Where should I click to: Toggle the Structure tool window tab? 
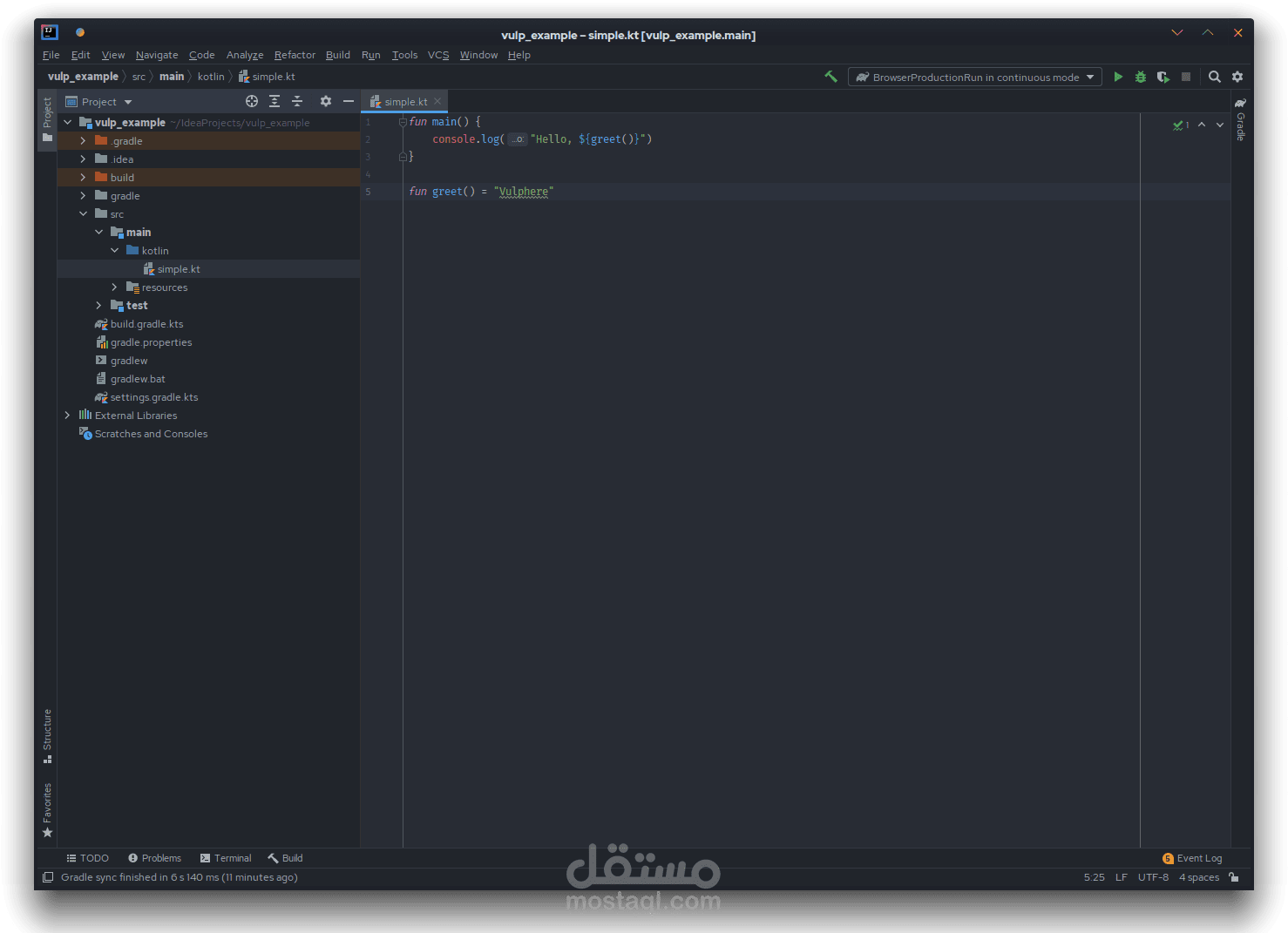[x=47, y=734]
